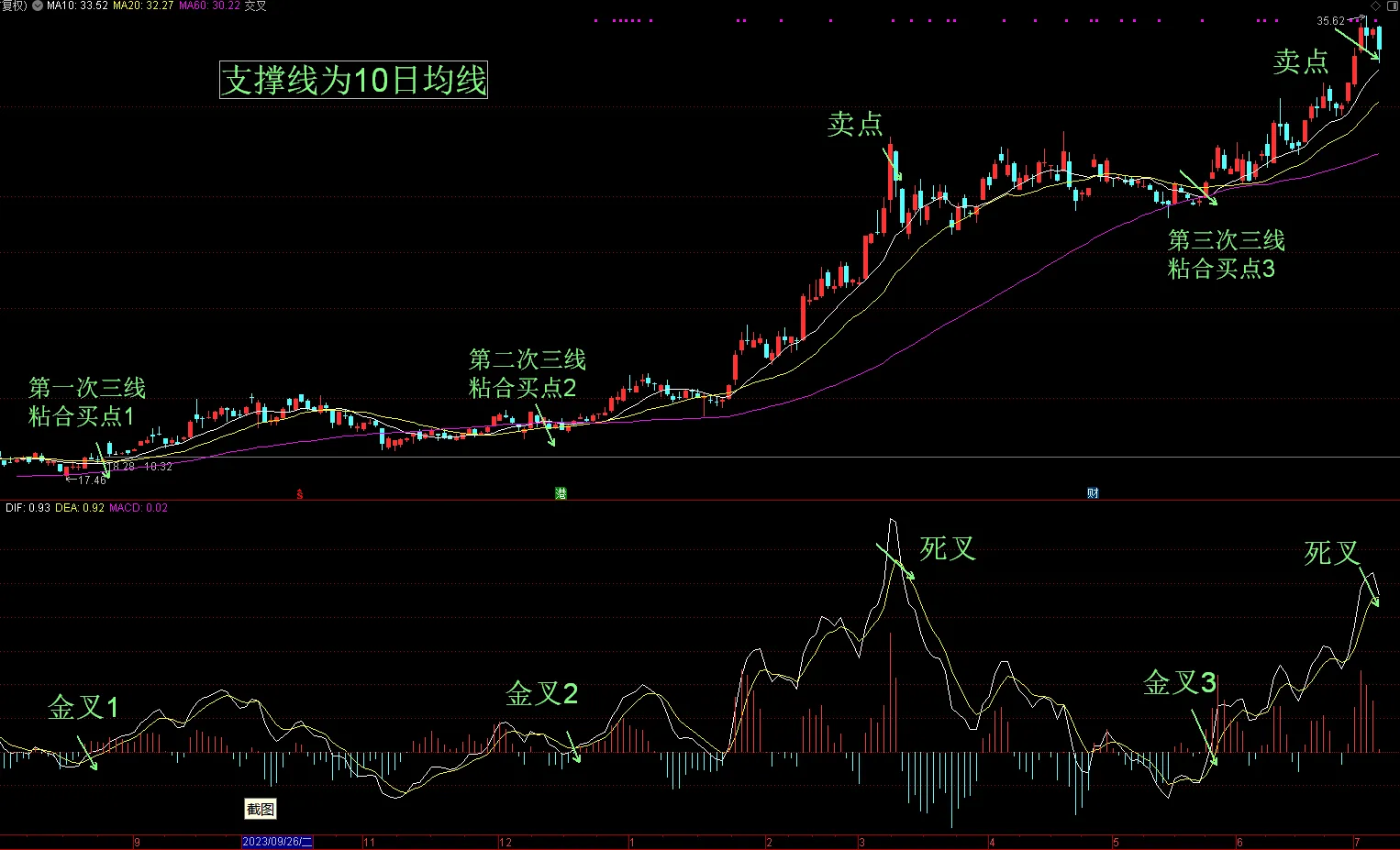The width and height of the screenshot is (1400, 850).
Task: Select the MA60: 30.22 indicator label
Action: point(209,6)
